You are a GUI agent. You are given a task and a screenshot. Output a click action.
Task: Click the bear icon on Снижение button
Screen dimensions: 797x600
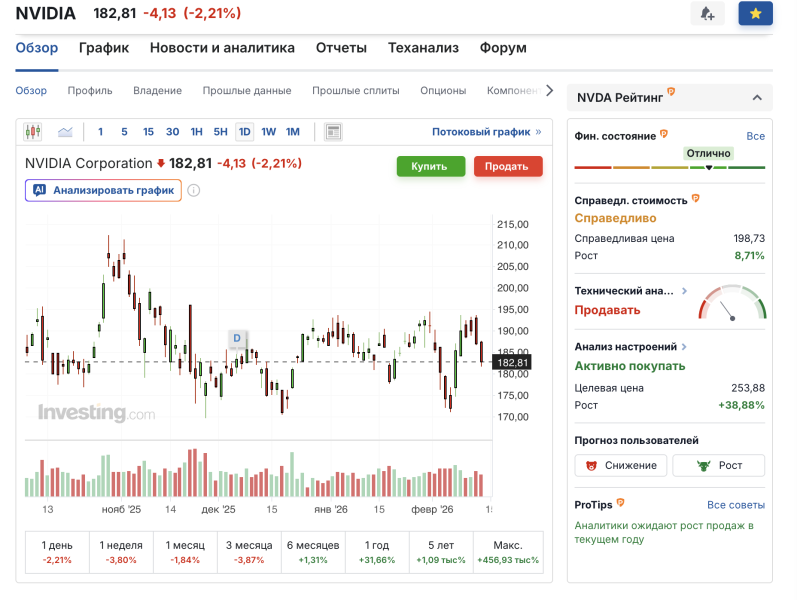592,465
